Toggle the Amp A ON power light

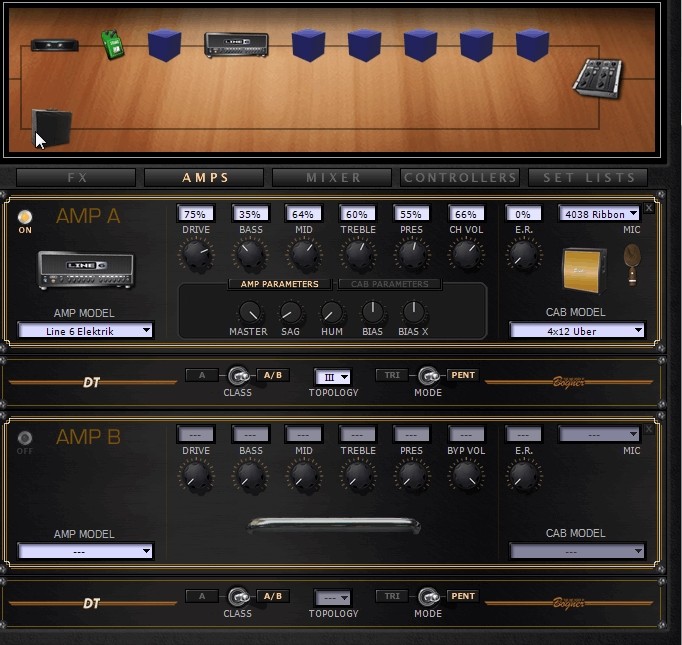(25, 217)
